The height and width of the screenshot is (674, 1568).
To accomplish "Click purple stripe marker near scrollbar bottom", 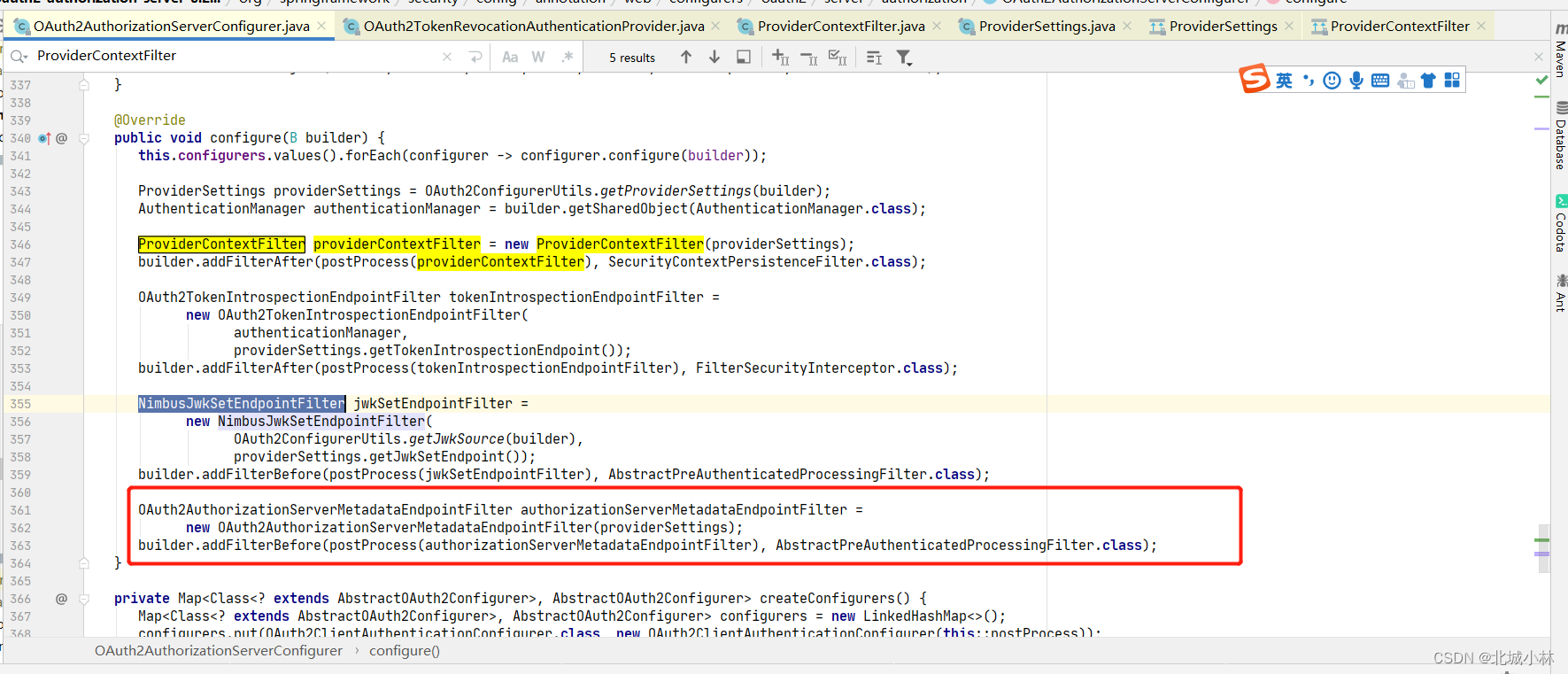I will [1542, 554].
